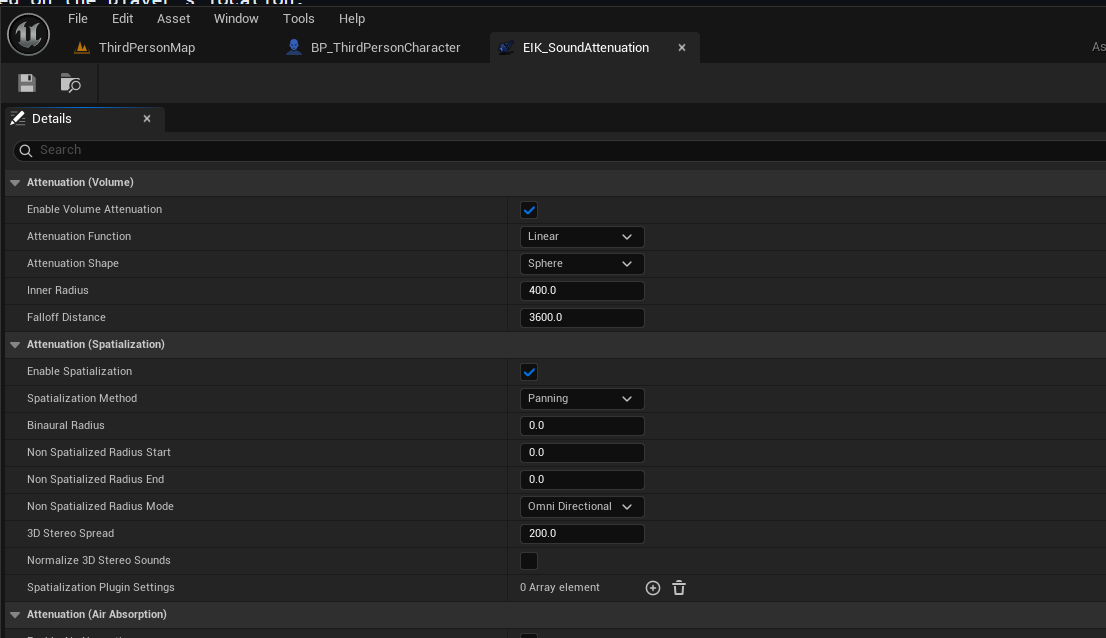Screen dimensions: 1106x638
Task: Collapse the Attenuation (Volume) section
Action: [x=15, y=183]
